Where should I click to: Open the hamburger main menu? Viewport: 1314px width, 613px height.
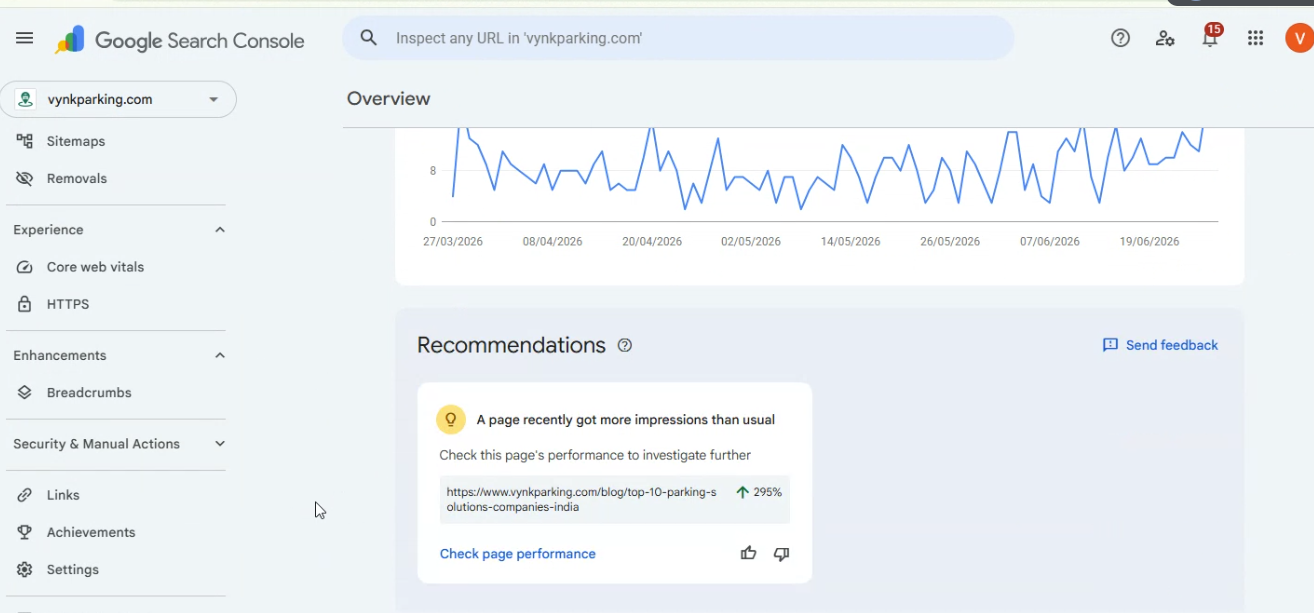tap(25, 39)
